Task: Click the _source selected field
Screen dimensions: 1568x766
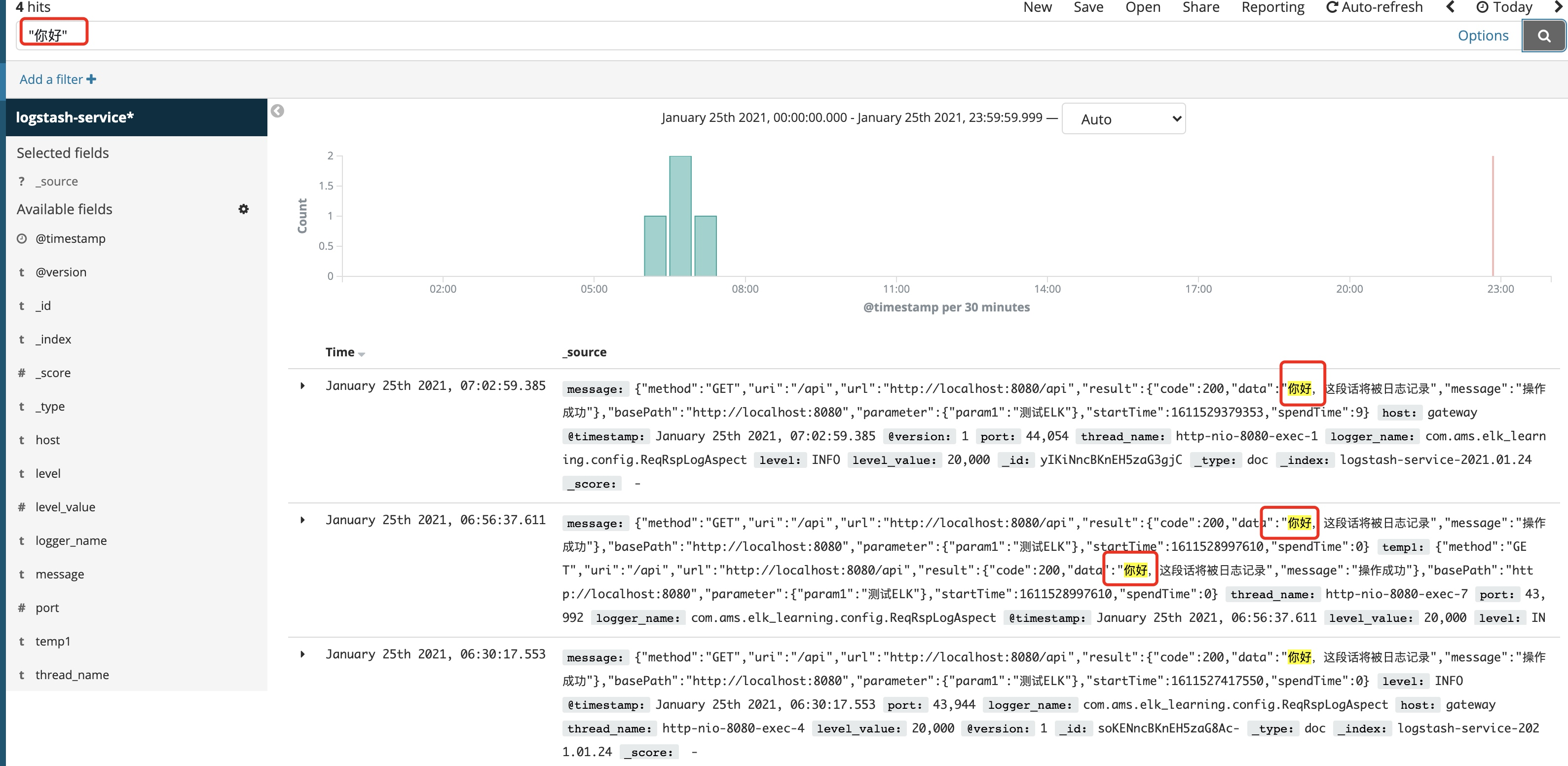Action: point(57,182)
